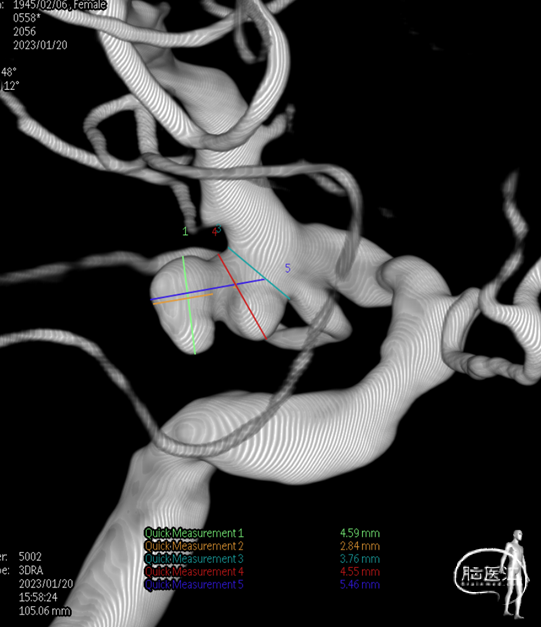The image size is (541, 627).
Task: Click the blue measurement line 5
Action: (x=207, y=289)
